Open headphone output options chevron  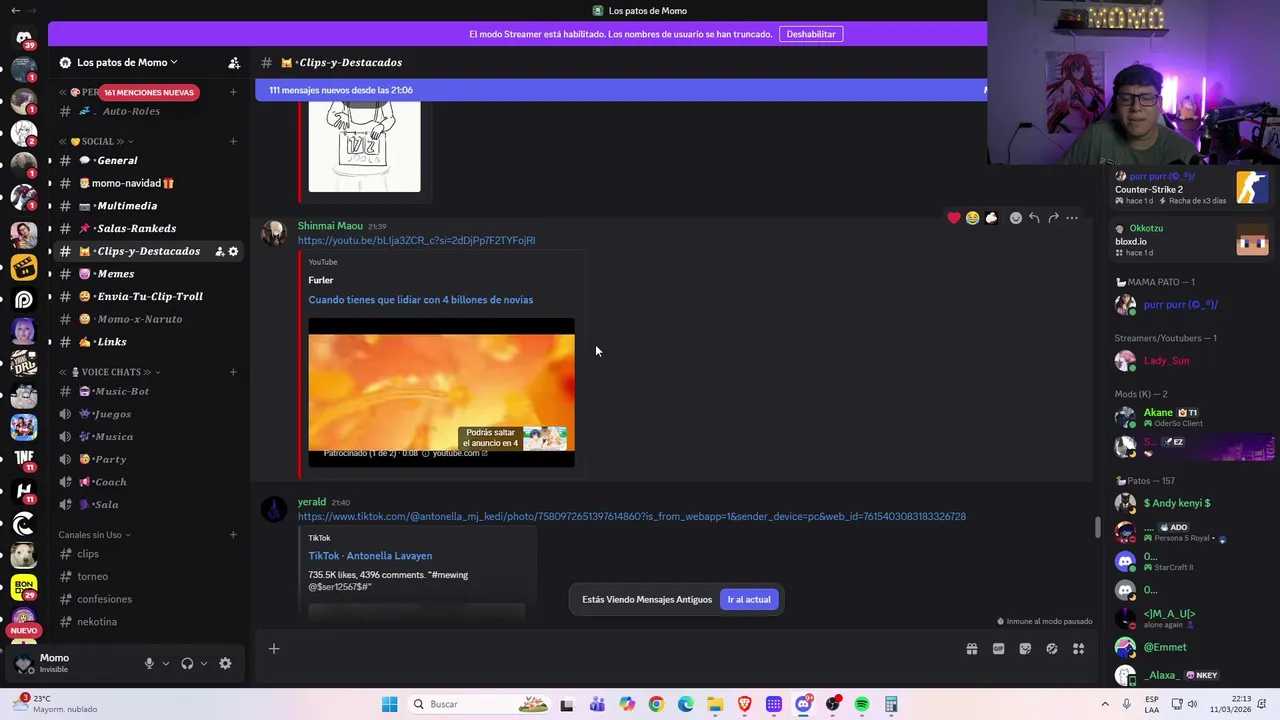pos(204,663)
